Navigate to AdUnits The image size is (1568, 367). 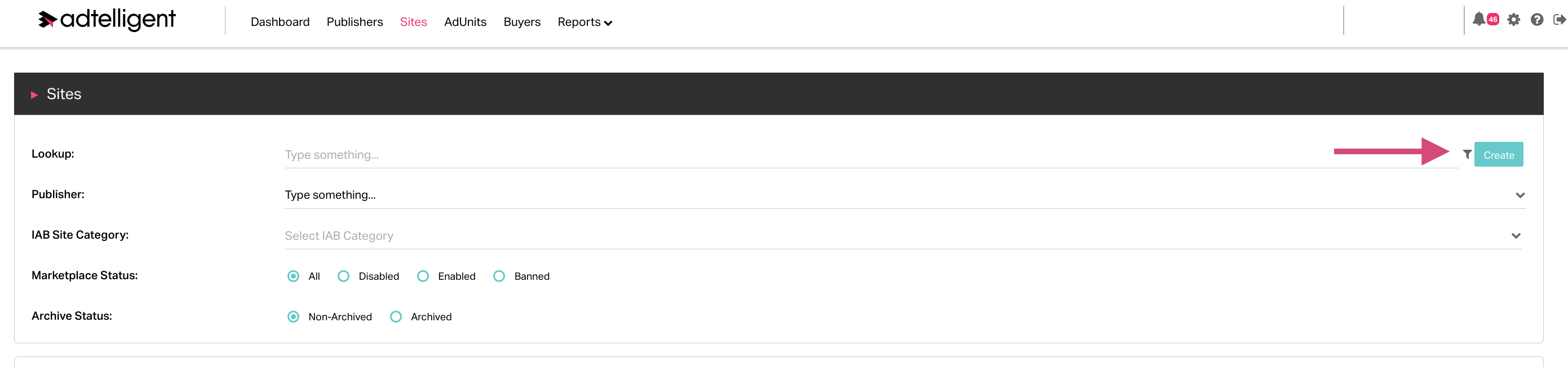[465, 23]
